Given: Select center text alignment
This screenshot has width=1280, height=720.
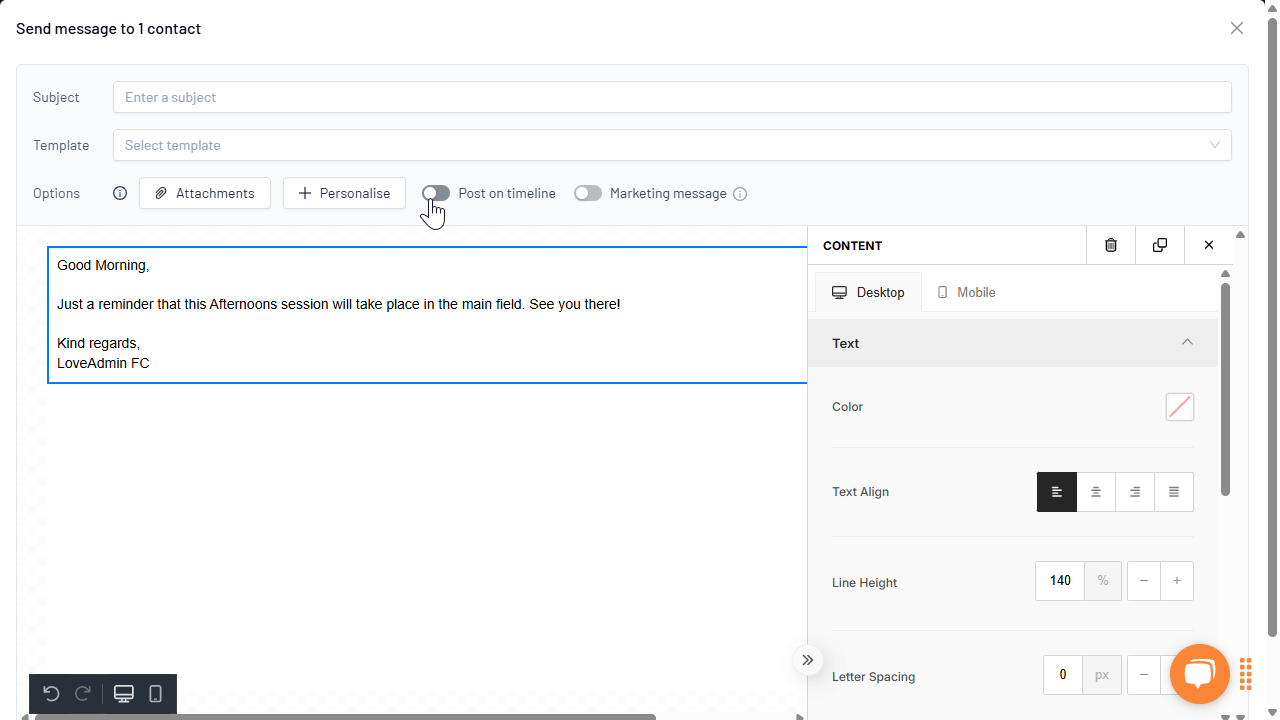Looking at the screenshot, I should (x=1096, y=492).
